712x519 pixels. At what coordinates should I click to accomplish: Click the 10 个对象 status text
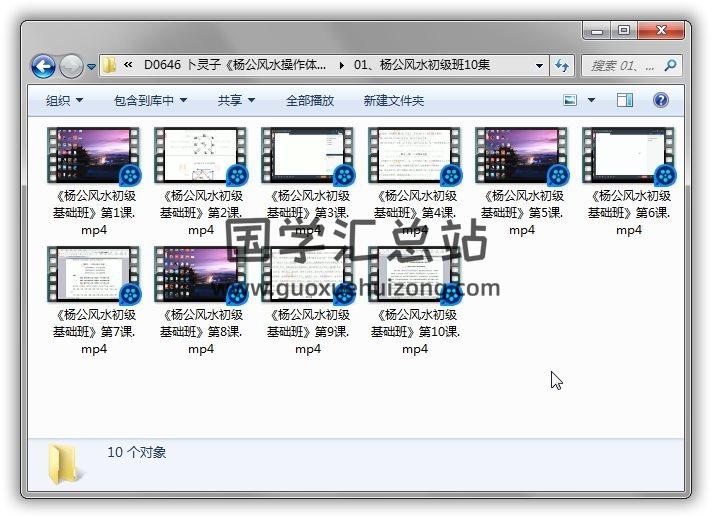pos(137,452)
